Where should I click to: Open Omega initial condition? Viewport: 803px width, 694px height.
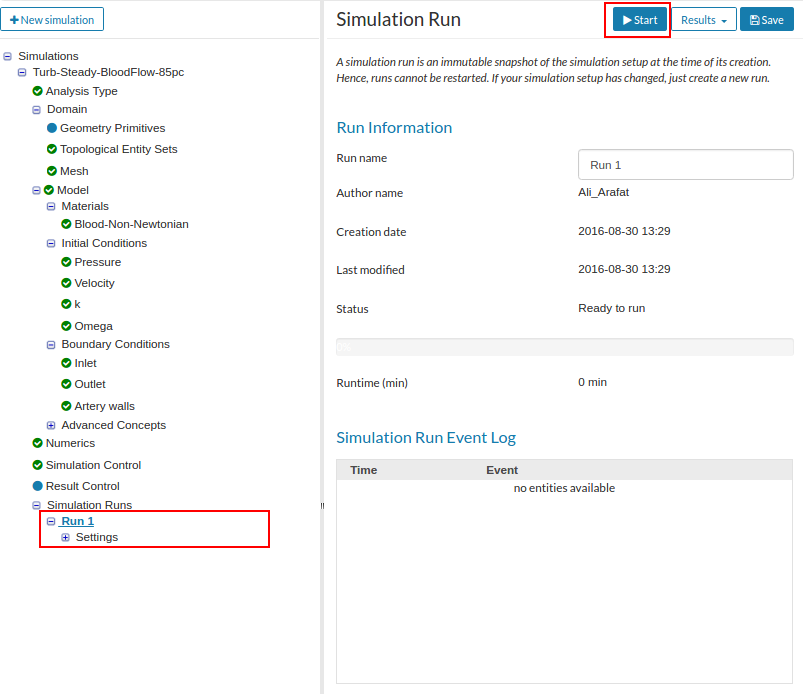[94, 326]
